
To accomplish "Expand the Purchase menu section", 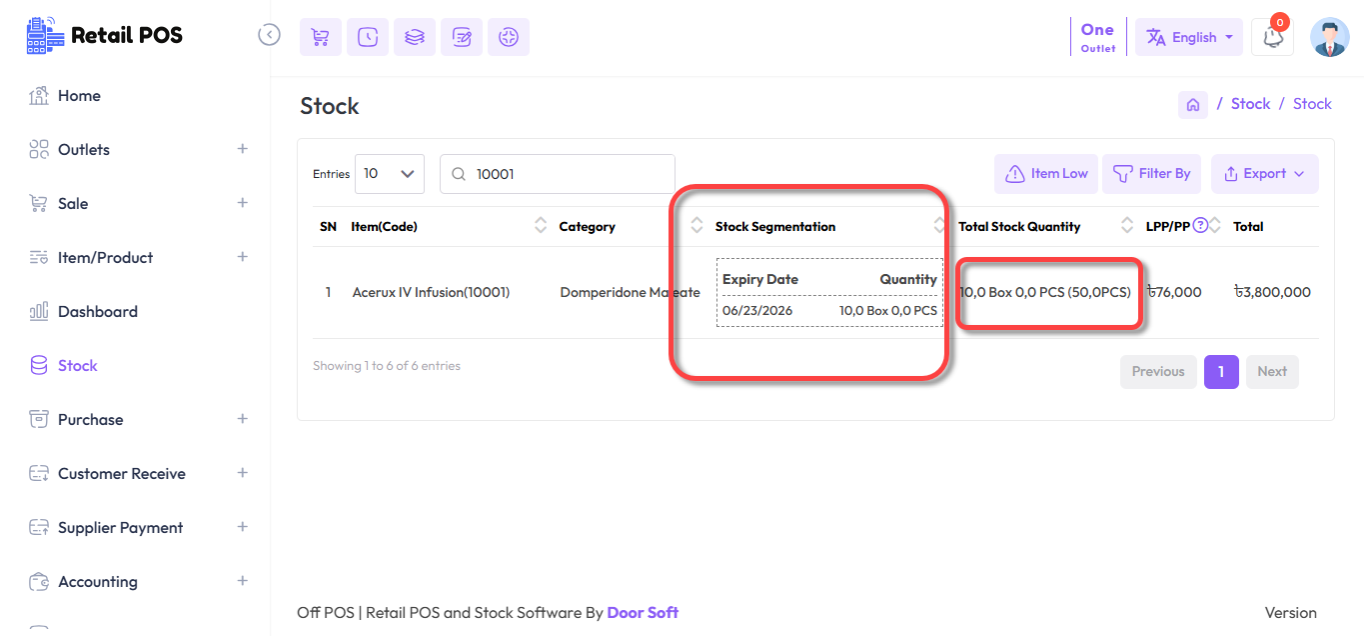I will tap(241, 419).
